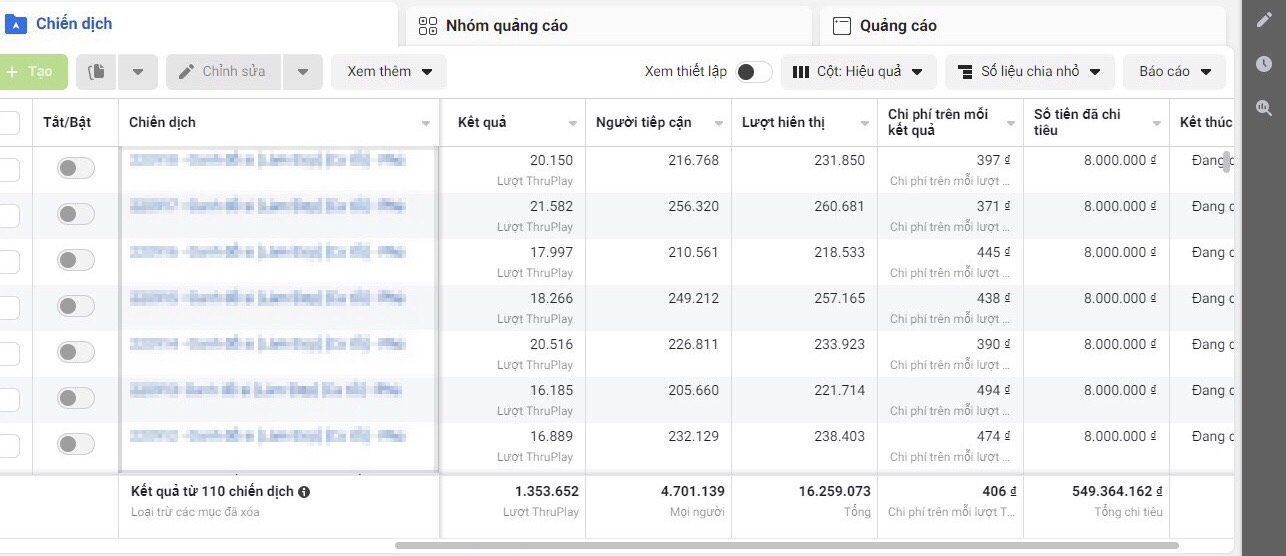
Task: Open the clock history icon in sidebar
Action: click(x=1264, y=64)
